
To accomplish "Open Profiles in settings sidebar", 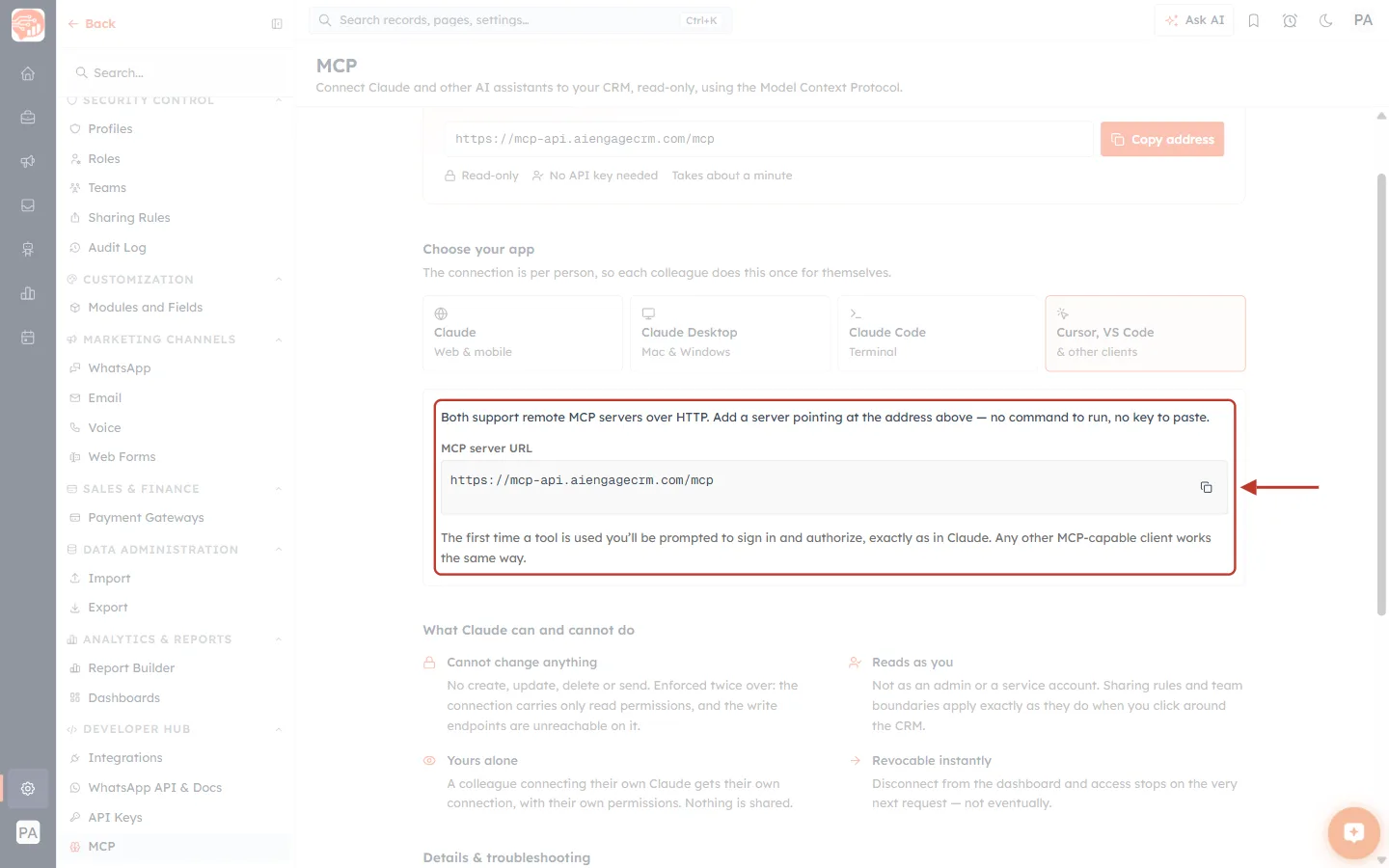I will tap(177, 129).
